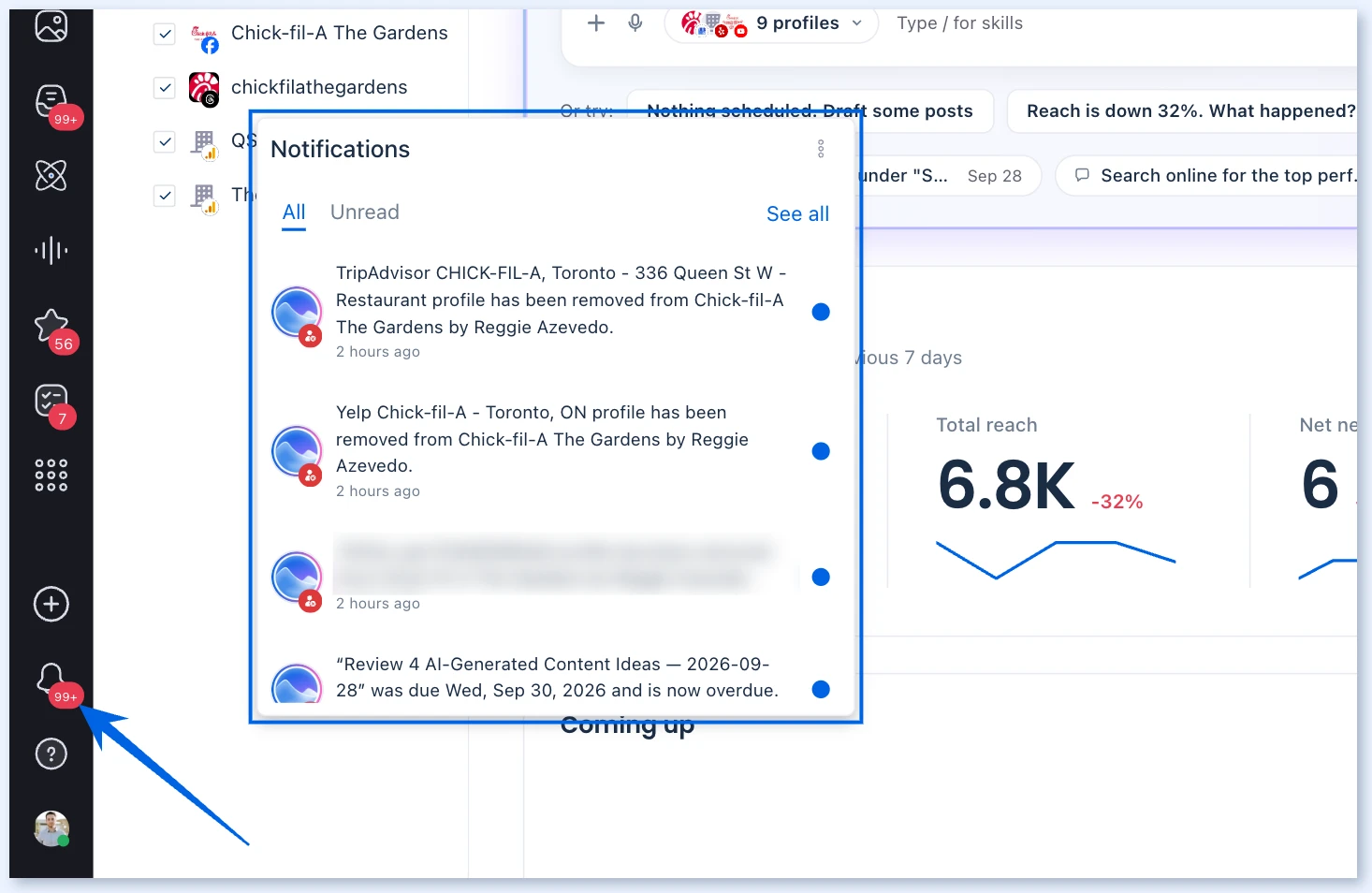Screen dimensions: 1372x893
Task: Open the inbox messages icon with 99+ badge
Action: coord(51,101)
